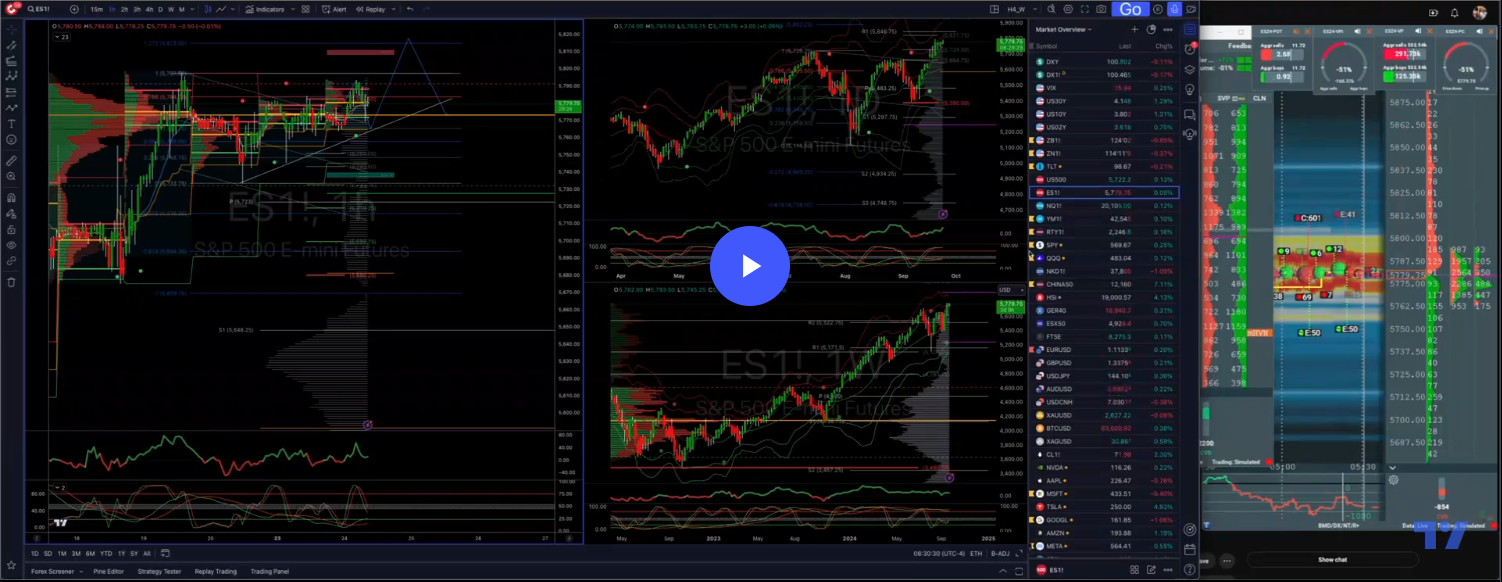This screenshot has width=1502, height=582.
Task: Sort watchlist by Chg% column header
Action: (1164, 46)
